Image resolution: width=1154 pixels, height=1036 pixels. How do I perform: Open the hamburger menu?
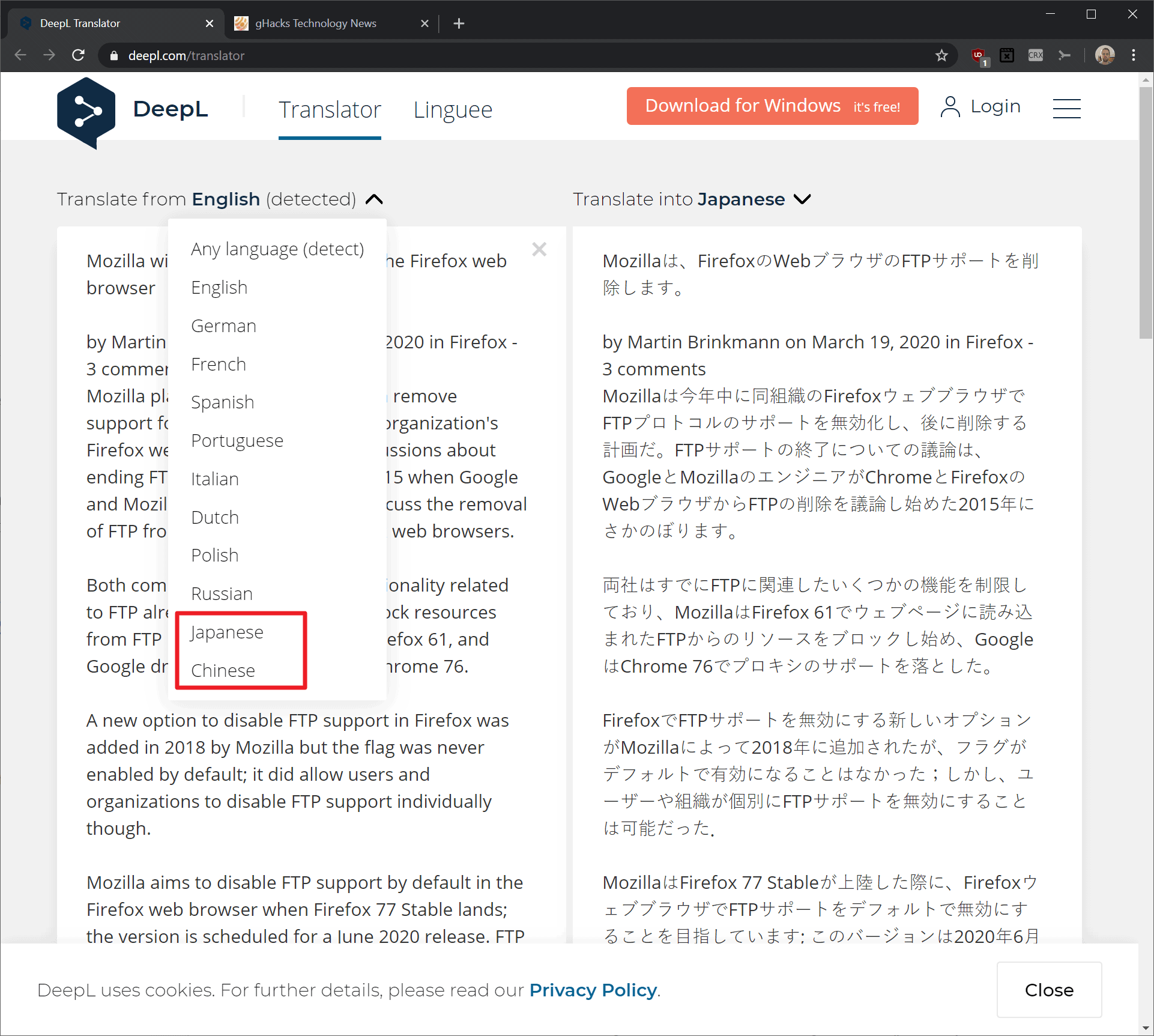coord(1067,108)
